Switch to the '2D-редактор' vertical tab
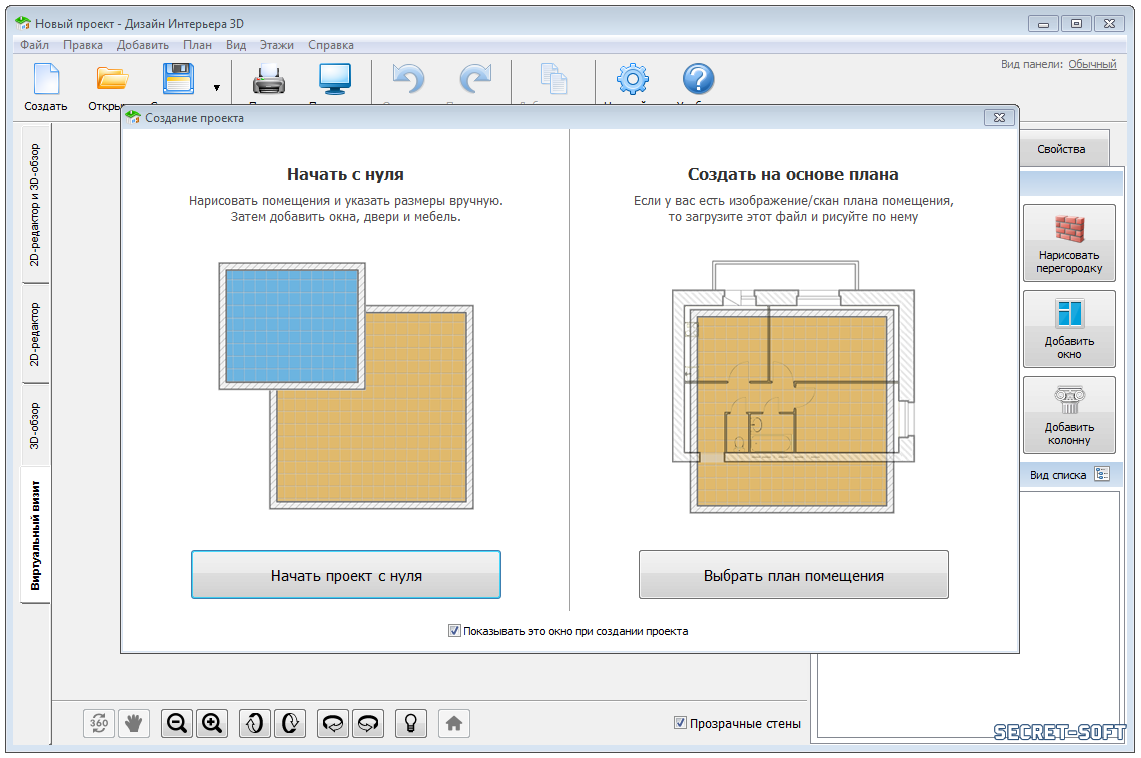Screen dimensions: 1141x758 click(35, 334)
